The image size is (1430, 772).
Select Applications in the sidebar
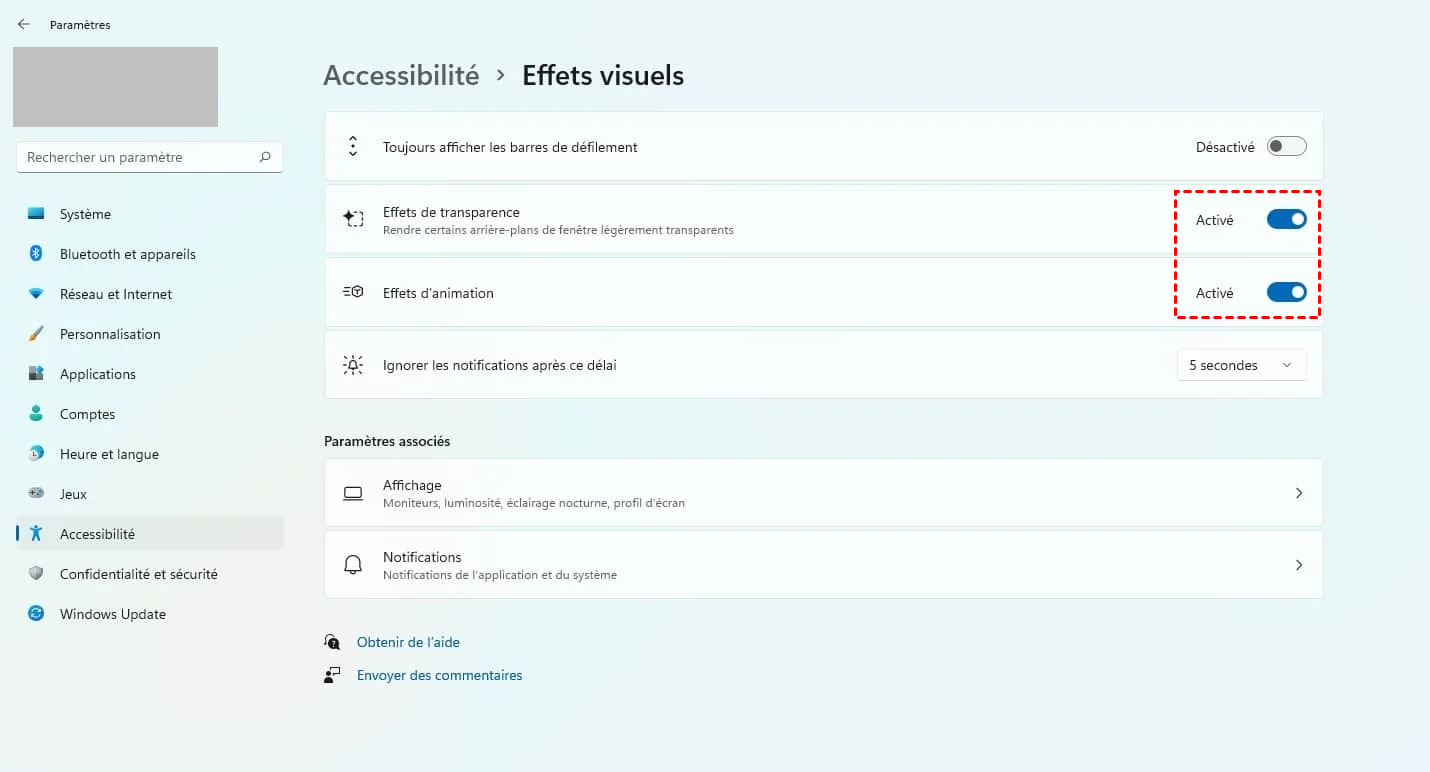[x=97, y=374]
